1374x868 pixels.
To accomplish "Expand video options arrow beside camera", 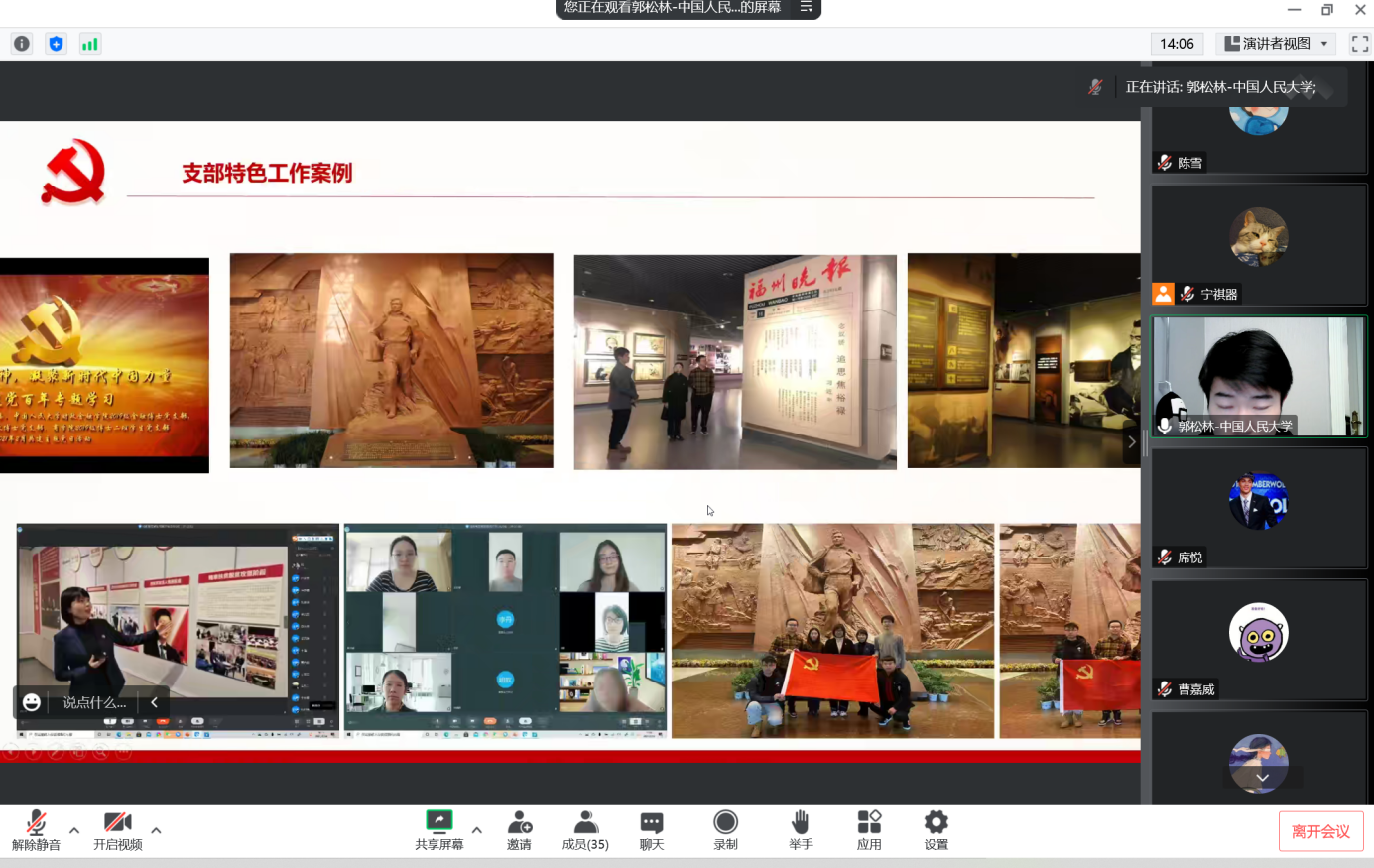I will tap(156, 830).
